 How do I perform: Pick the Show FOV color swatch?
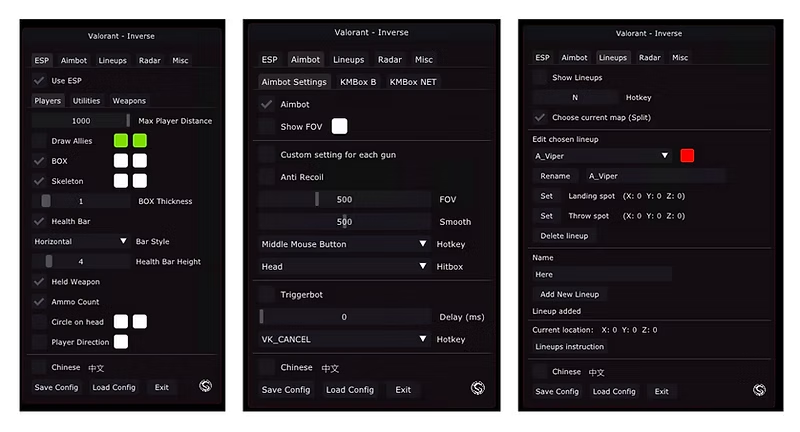(339, 126)
